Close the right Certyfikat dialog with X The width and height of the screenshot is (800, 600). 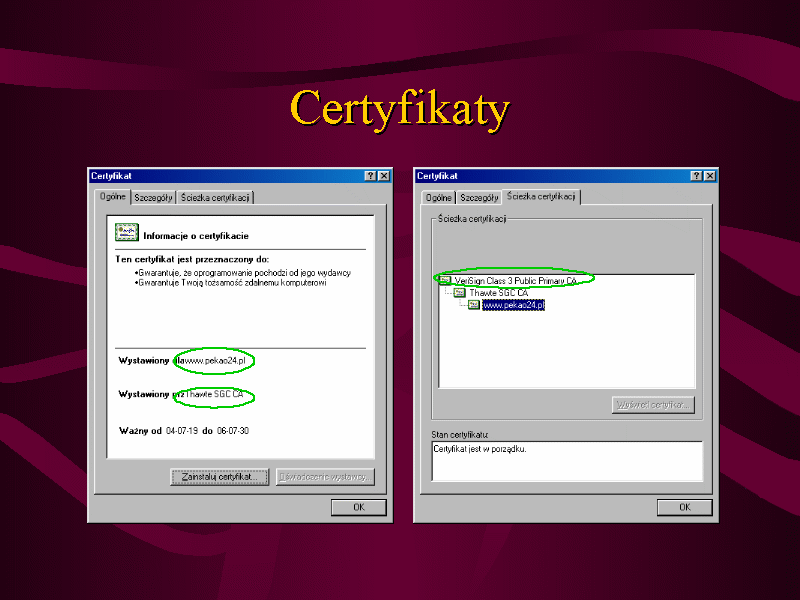710,176
